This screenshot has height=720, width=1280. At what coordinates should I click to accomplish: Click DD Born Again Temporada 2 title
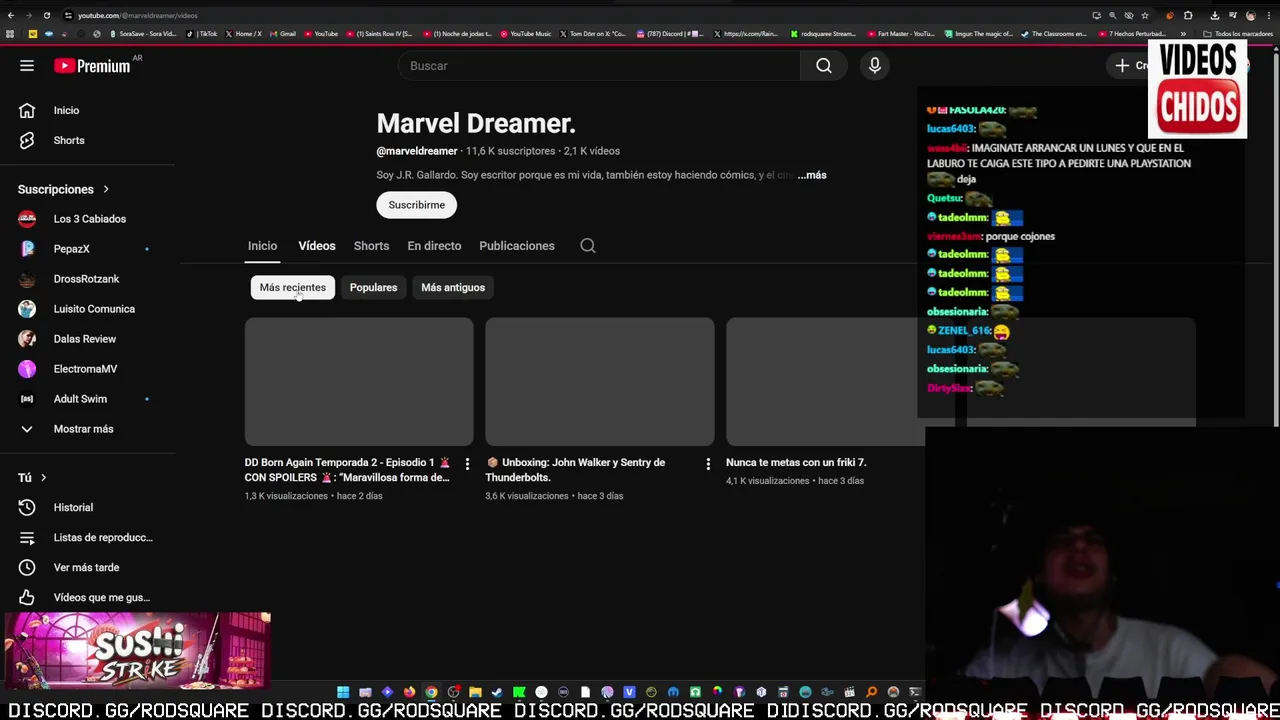[348, 470]
